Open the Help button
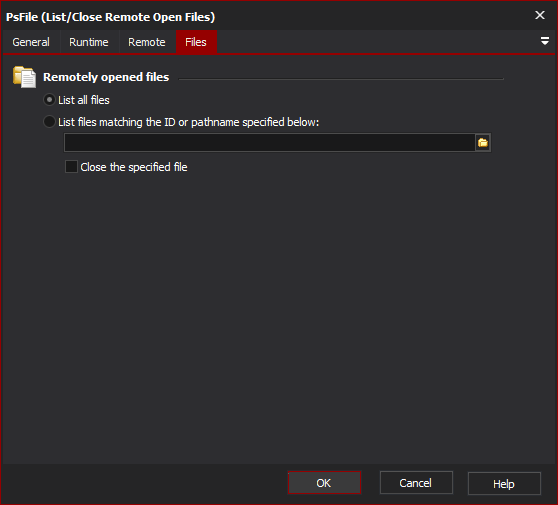The height and width of the screenshot is (505, 558). point(504,484)
